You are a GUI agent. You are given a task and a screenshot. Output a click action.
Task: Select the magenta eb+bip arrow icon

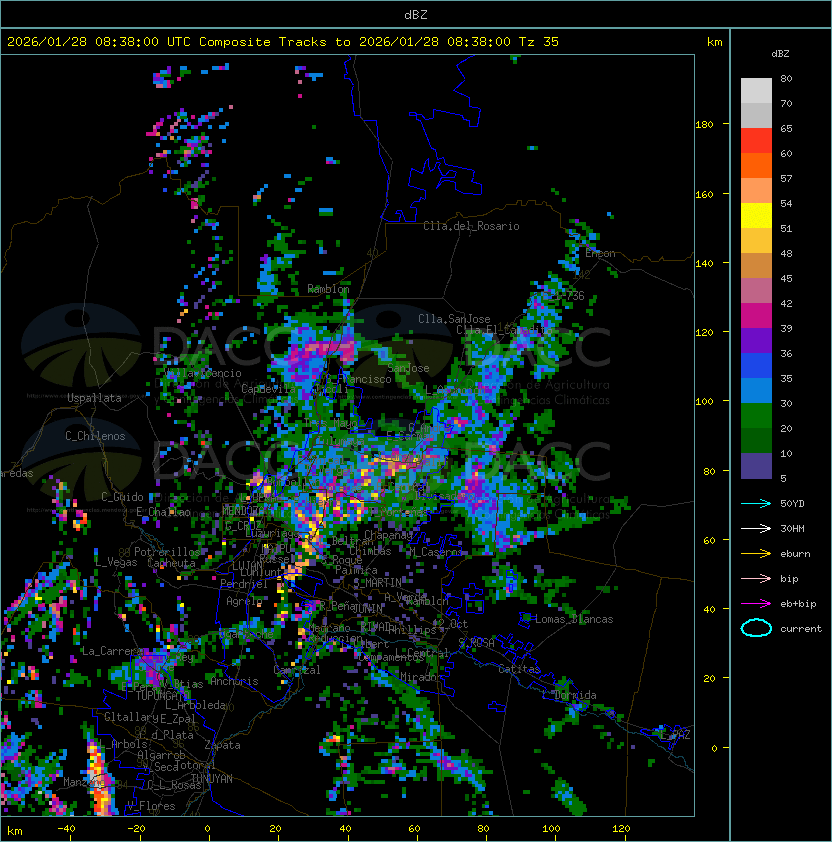pos(756,603)
